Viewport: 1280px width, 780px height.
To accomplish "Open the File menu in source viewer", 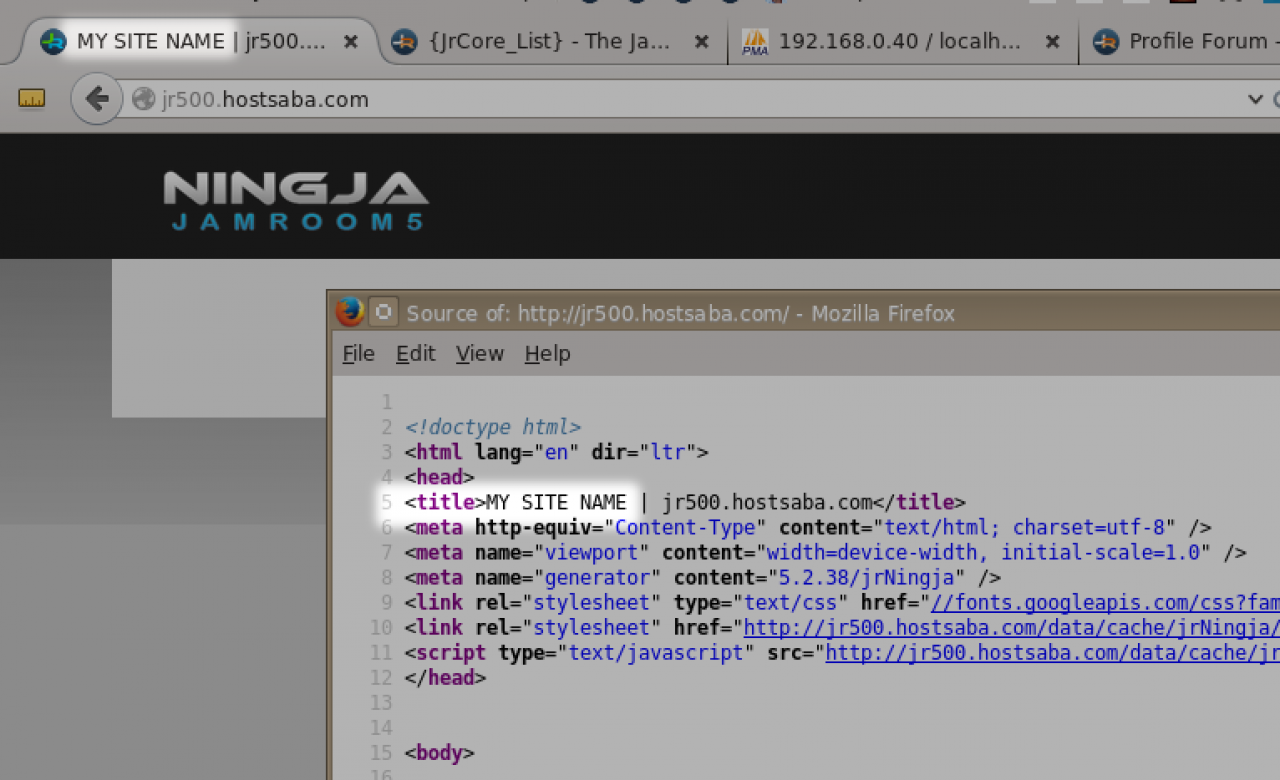I will point(358,354).
